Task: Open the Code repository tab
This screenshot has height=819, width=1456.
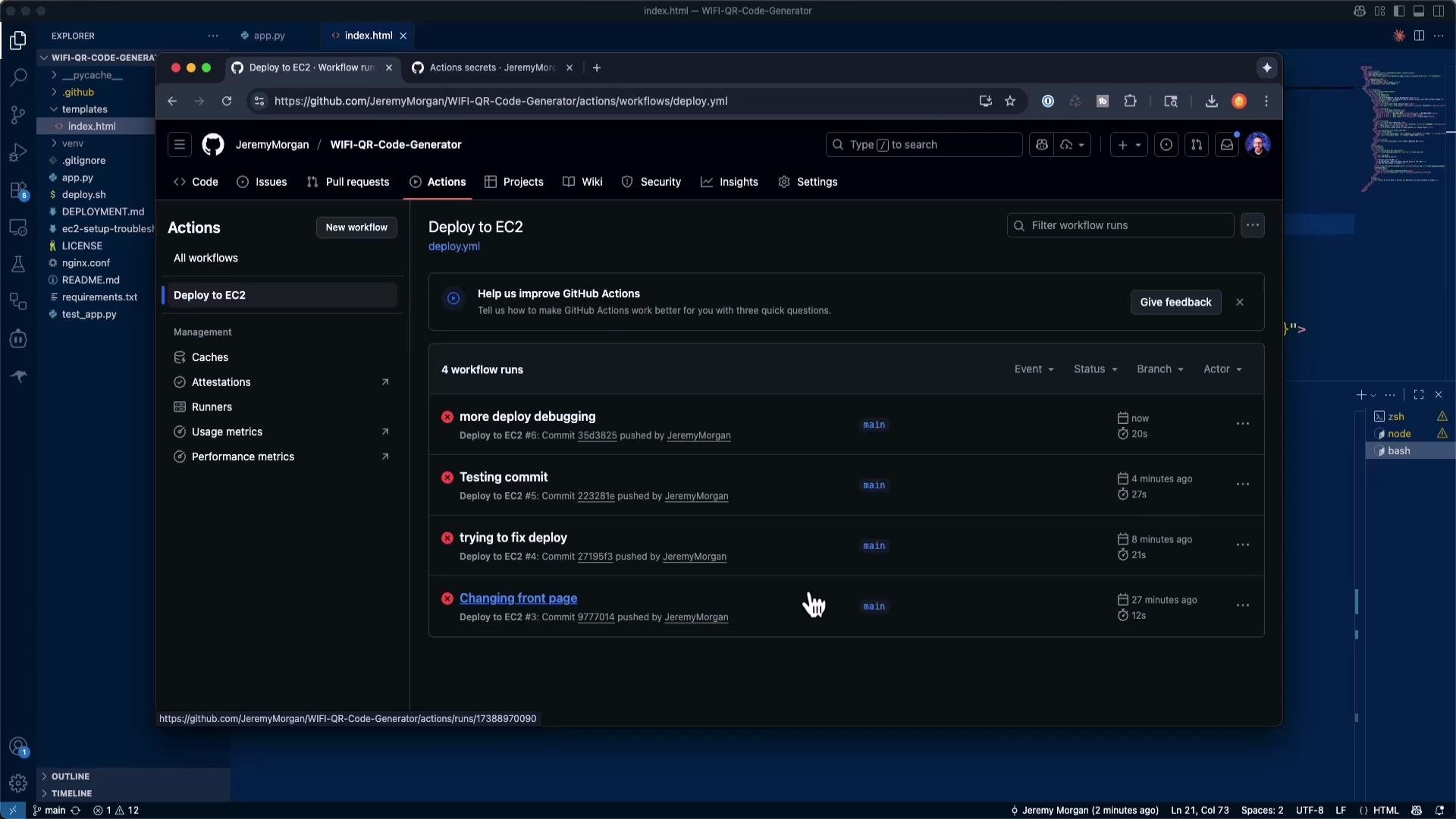Action: click(196, 182)
